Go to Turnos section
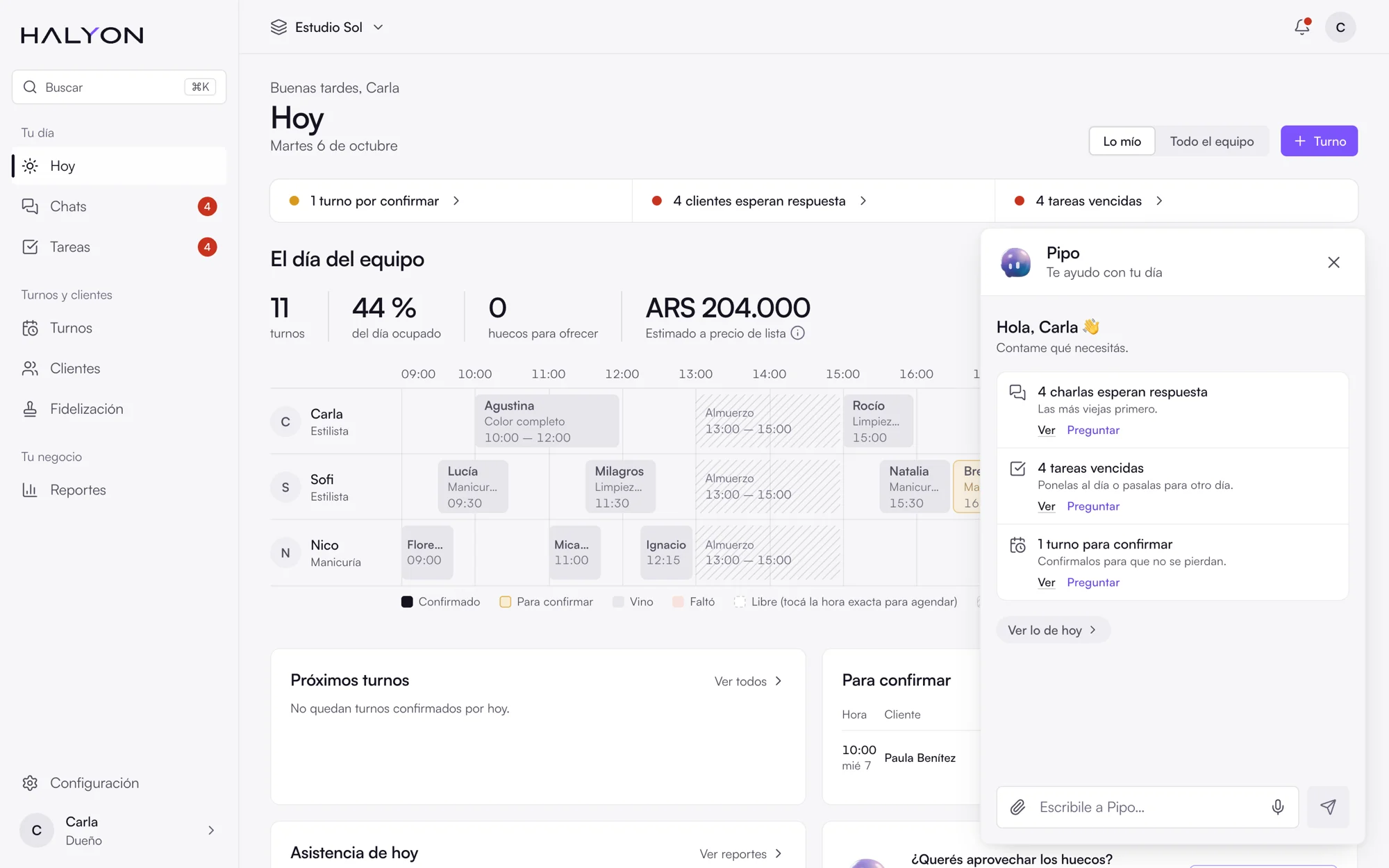The image size is (1389, 868). click(119, 328)
